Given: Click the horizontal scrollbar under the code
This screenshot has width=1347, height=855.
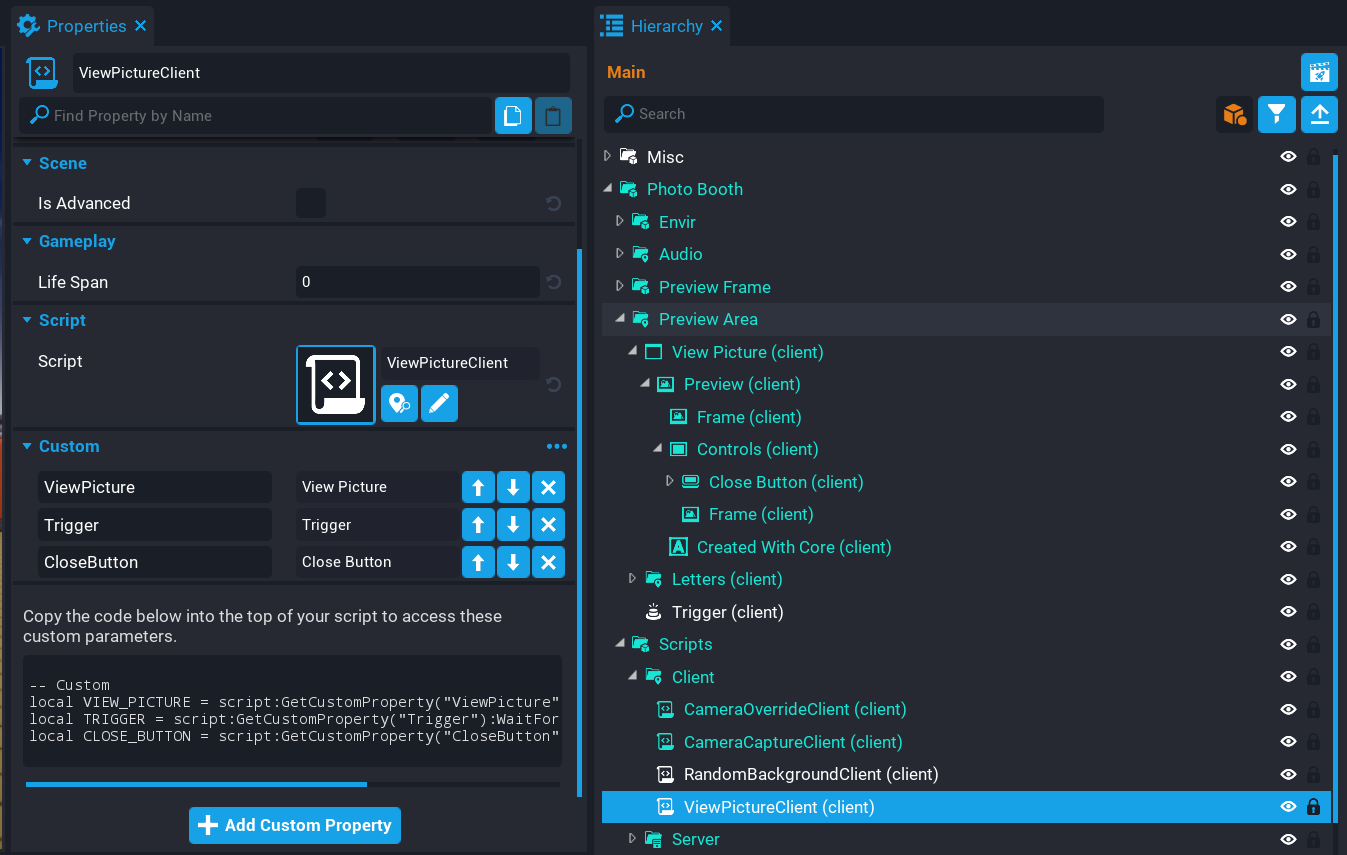Looking at the screenshot, I should (196, 785).
